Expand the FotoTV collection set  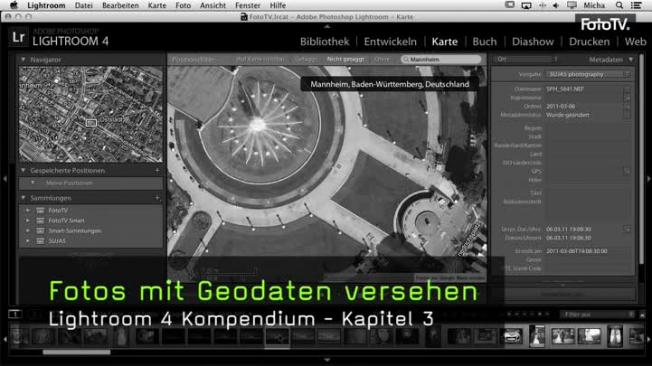click(x=28, y=210)
